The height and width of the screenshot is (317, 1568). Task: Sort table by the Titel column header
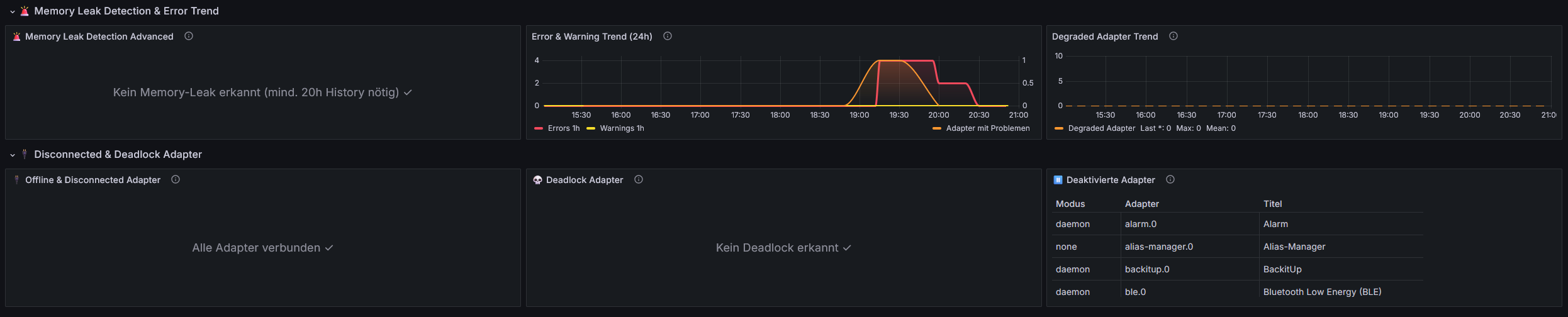[1272, 204]
